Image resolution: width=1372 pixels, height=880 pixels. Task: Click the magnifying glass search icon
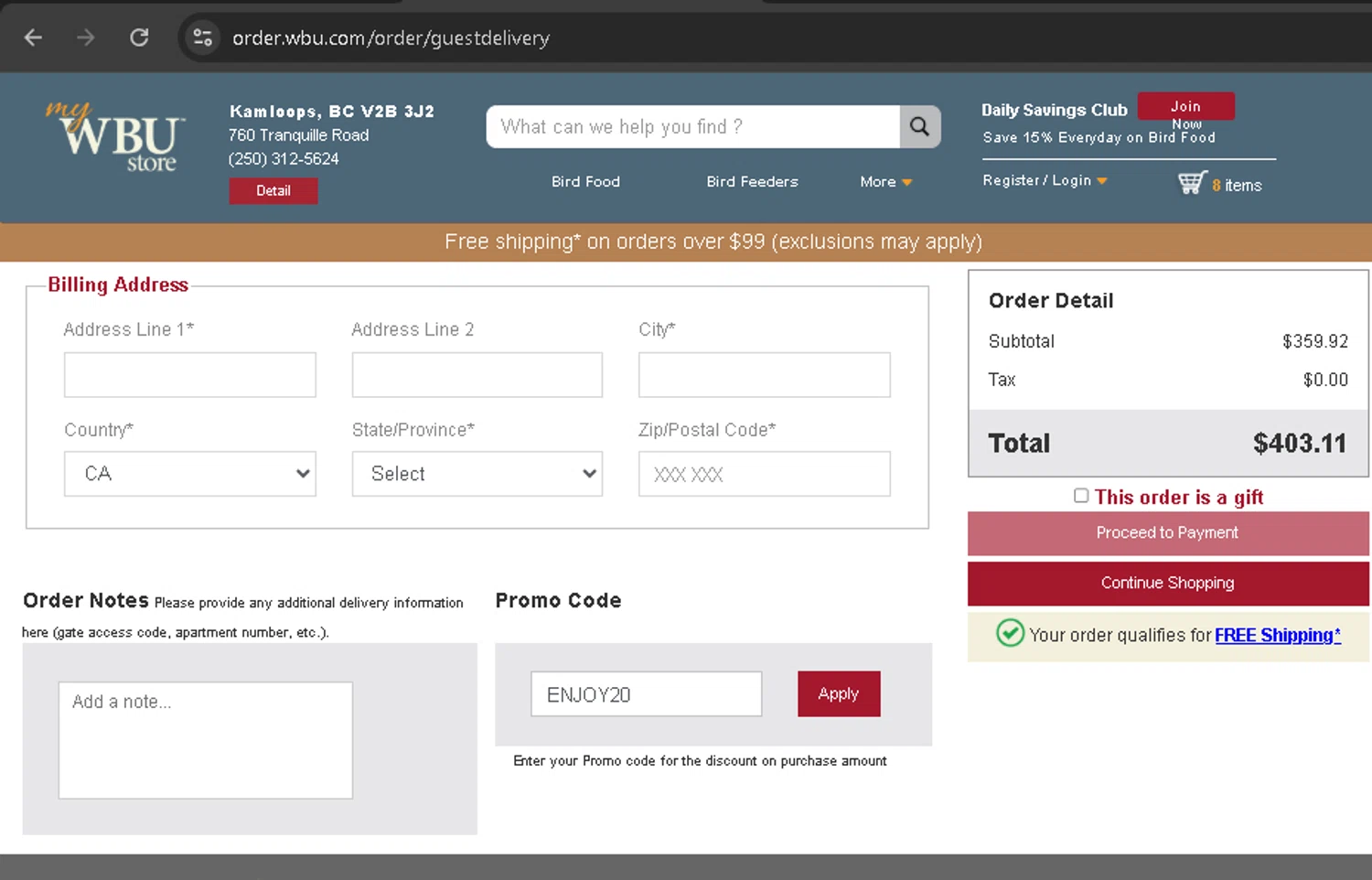click(x=920, y=126)
